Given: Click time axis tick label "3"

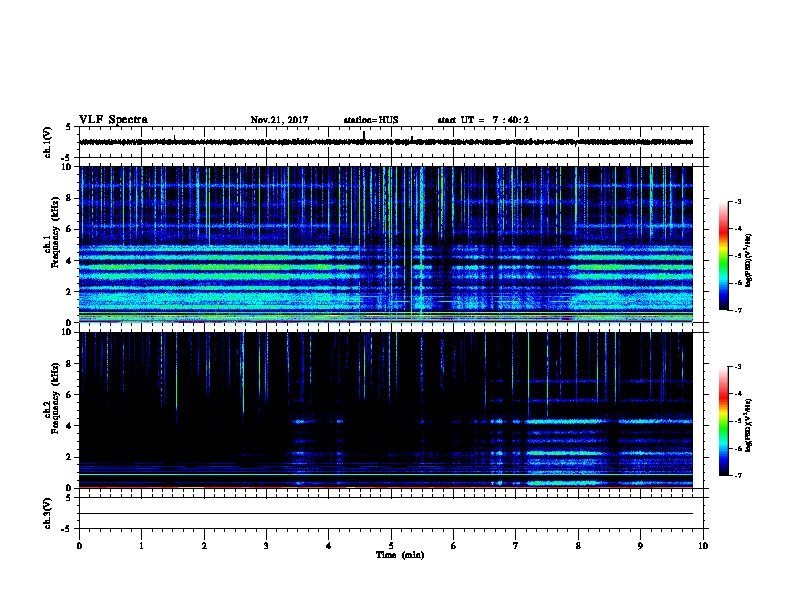Looking at the screenshot, I should pos(266,546).
